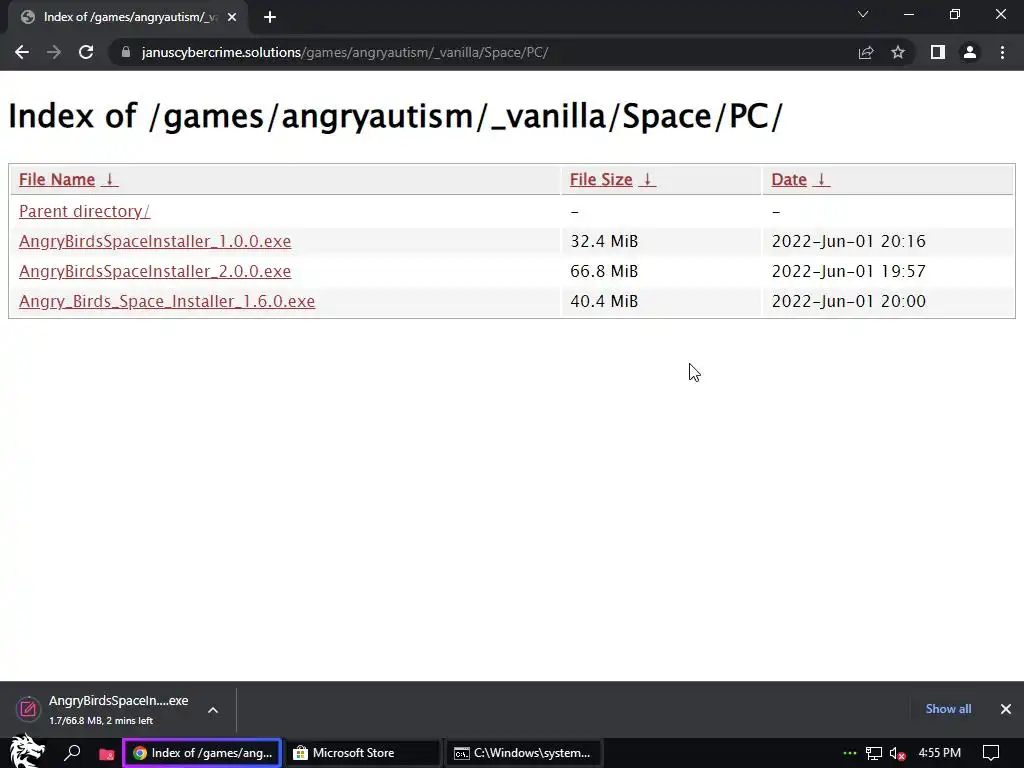Click the muted volume tray icon
The height and width of the screenshot is (768, 1024).
coord(897,754)
